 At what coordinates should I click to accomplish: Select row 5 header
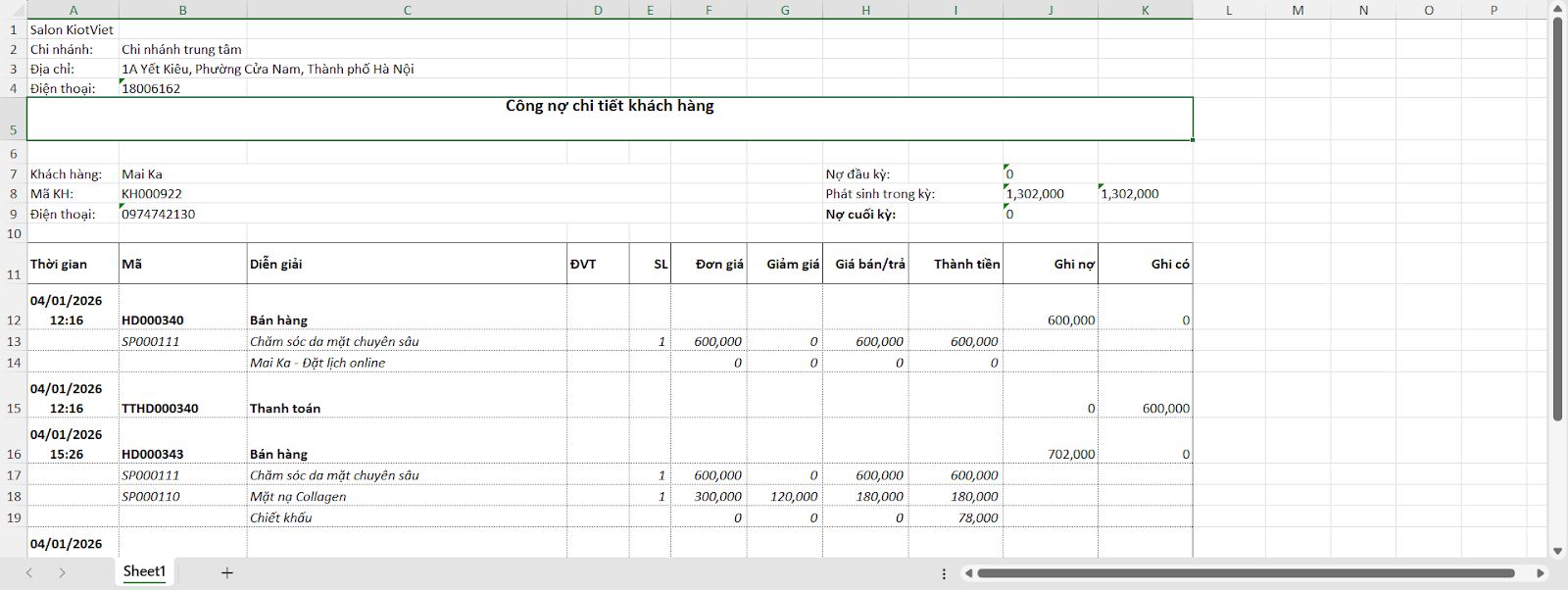pyautogui.click(x=14, y=119)
